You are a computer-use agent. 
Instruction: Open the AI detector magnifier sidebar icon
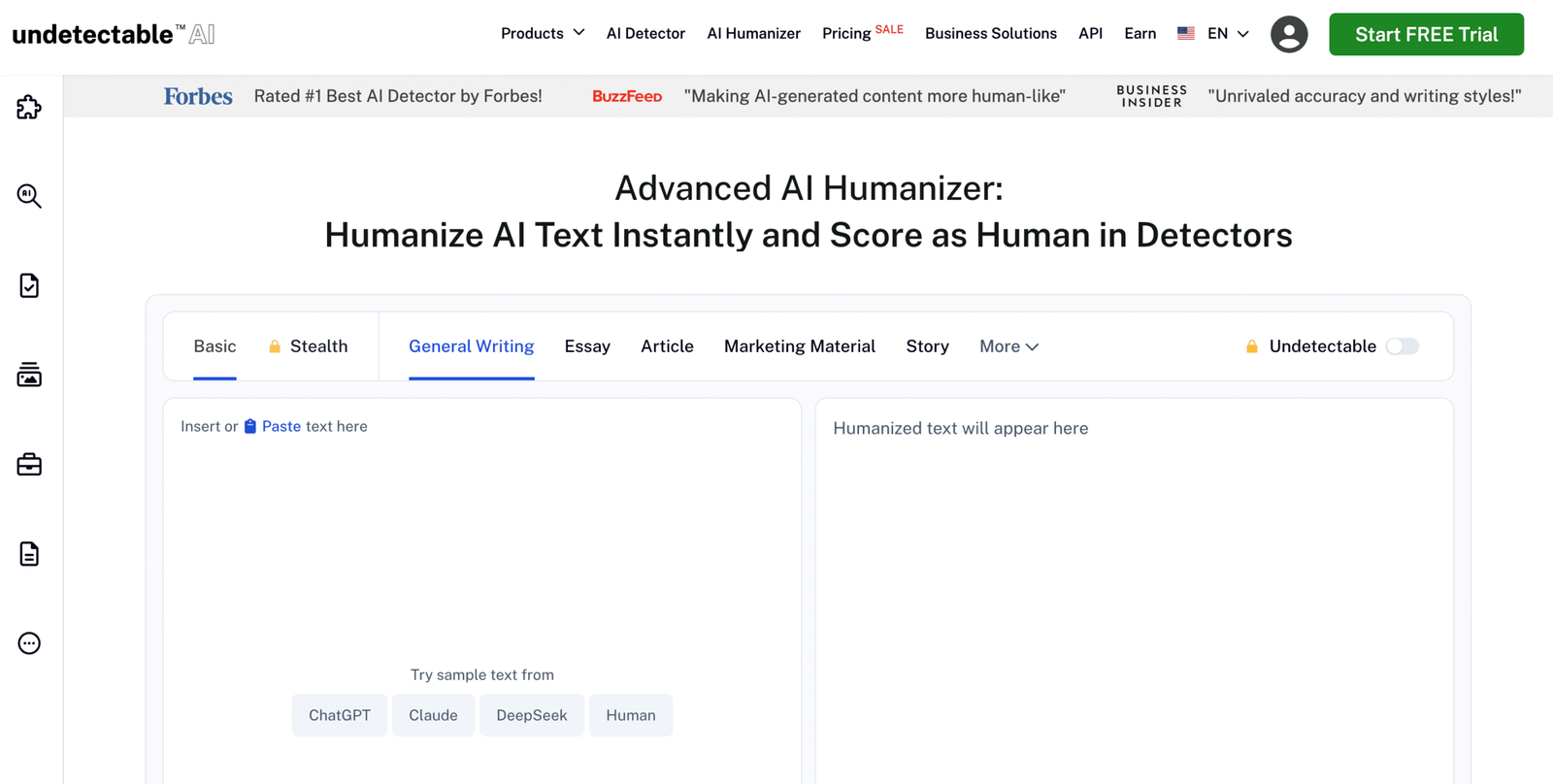click(29, 196)
